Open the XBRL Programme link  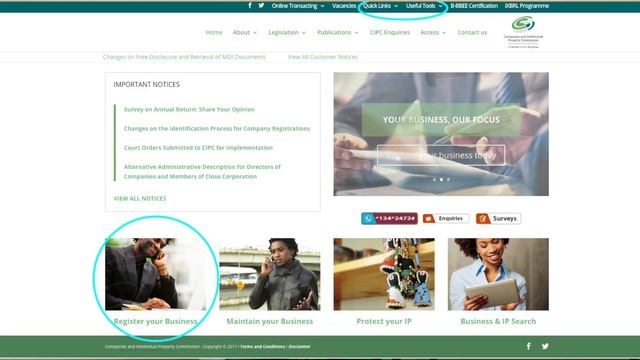pos(527,6)
